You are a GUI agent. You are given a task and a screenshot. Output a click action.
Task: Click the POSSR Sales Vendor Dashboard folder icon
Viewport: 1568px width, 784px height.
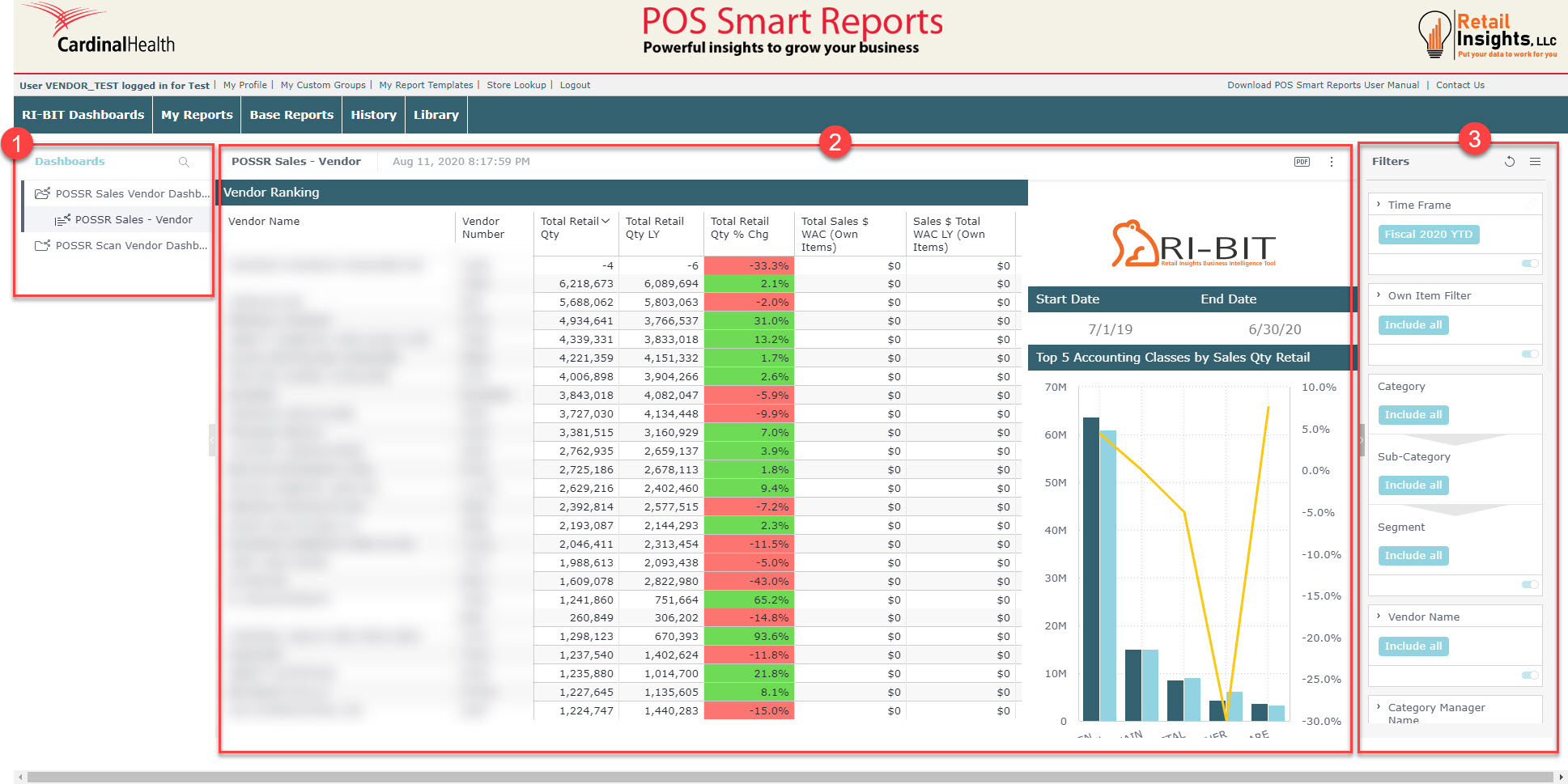pos(42,194)
